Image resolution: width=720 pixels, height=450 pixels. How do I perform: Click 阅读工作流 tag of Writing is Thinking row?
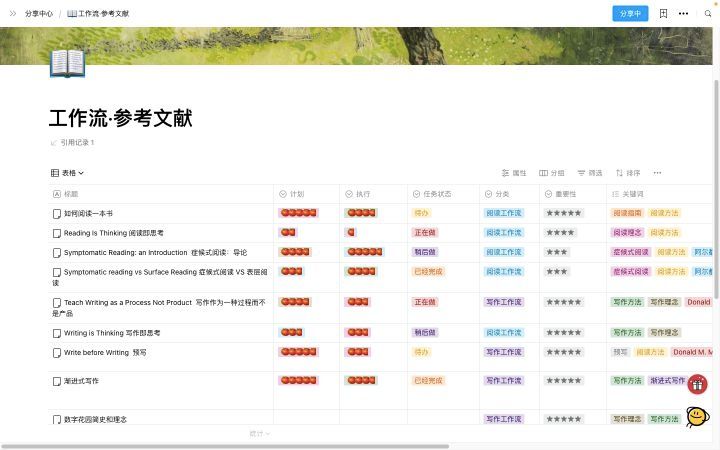[x=504, y=332]
